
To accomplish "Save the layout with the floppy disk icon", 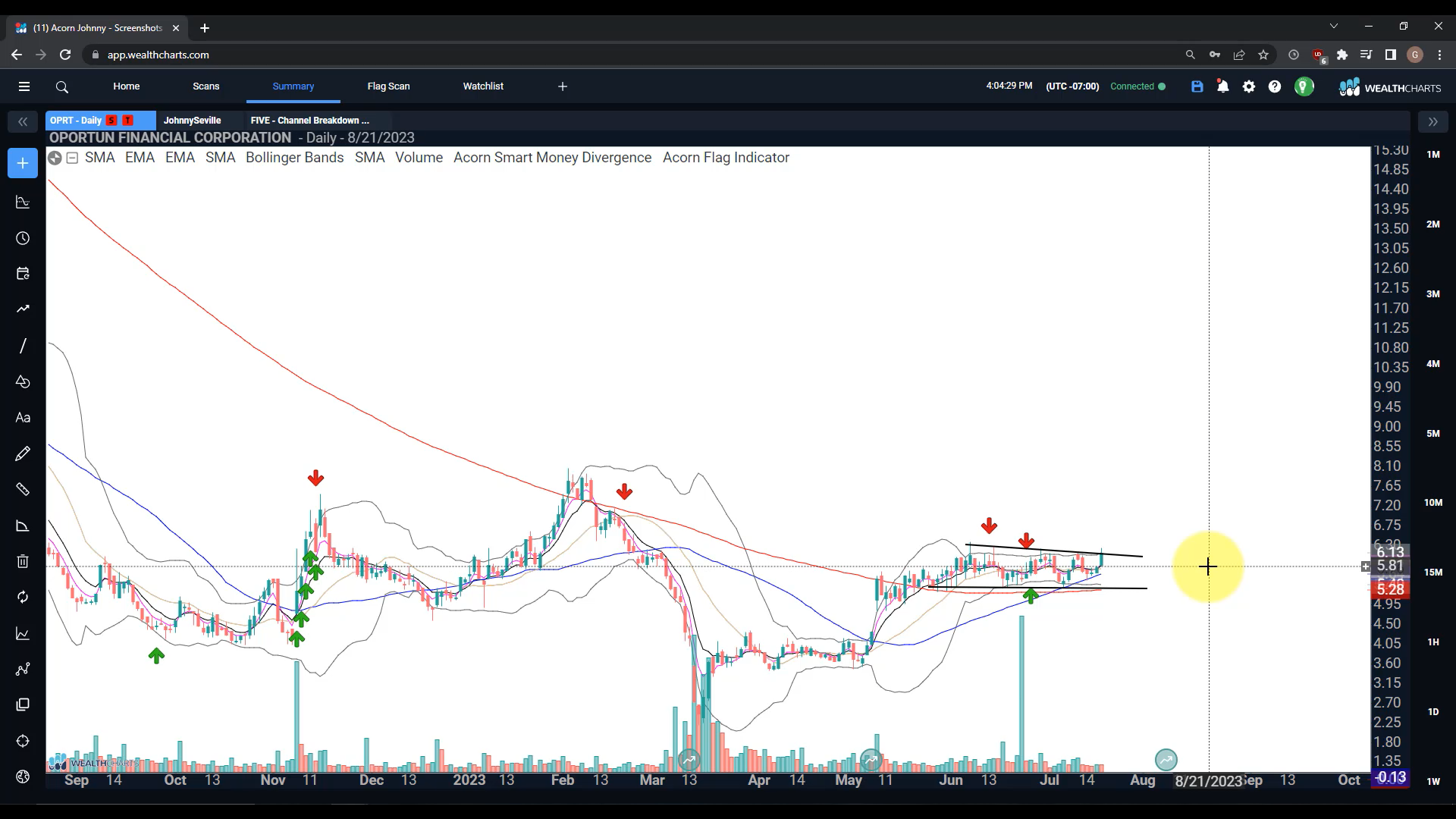I will point(1197,86).
